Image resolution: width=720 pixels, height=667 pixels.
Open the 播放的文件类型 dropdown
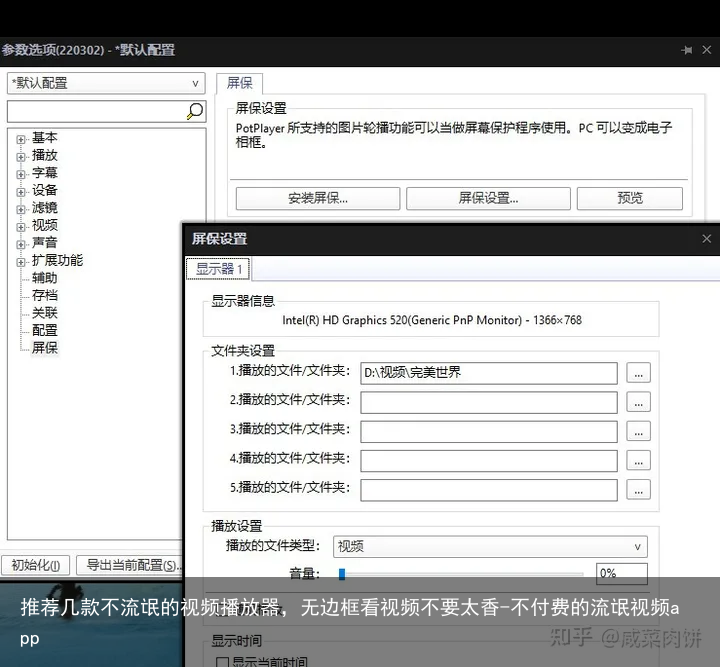490,547
